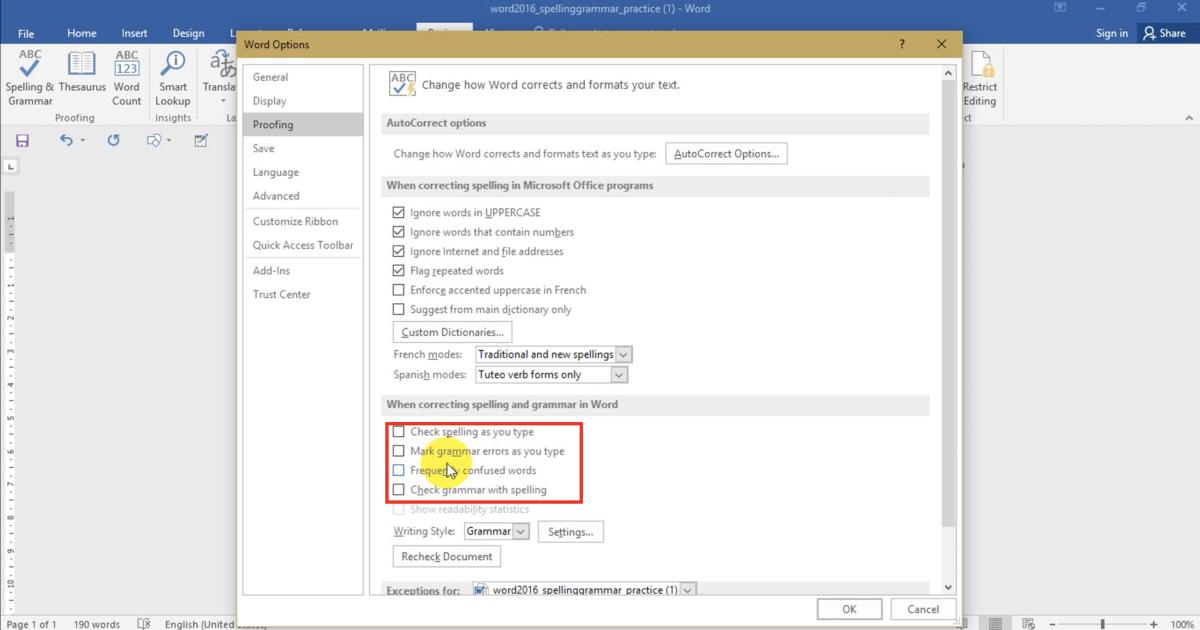Launch Smart Lookup from Insights
This screenshot has height=630, width=1200.
[173, 78]
